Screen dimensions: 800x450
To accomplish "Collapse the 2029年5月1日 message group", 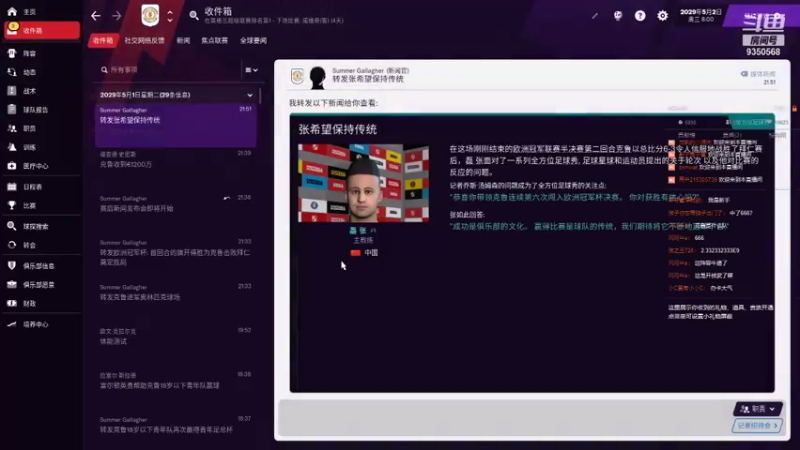I will pyautogui.click(x=249, y=95).
